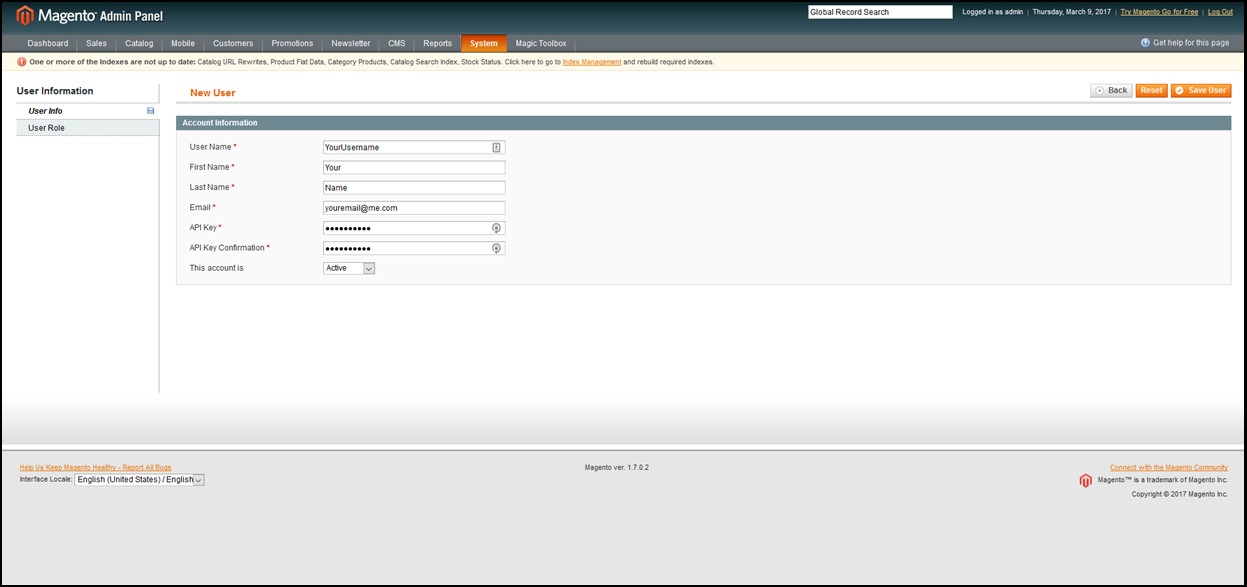
Task: Click into the Email input field
Action: point(414,208)
